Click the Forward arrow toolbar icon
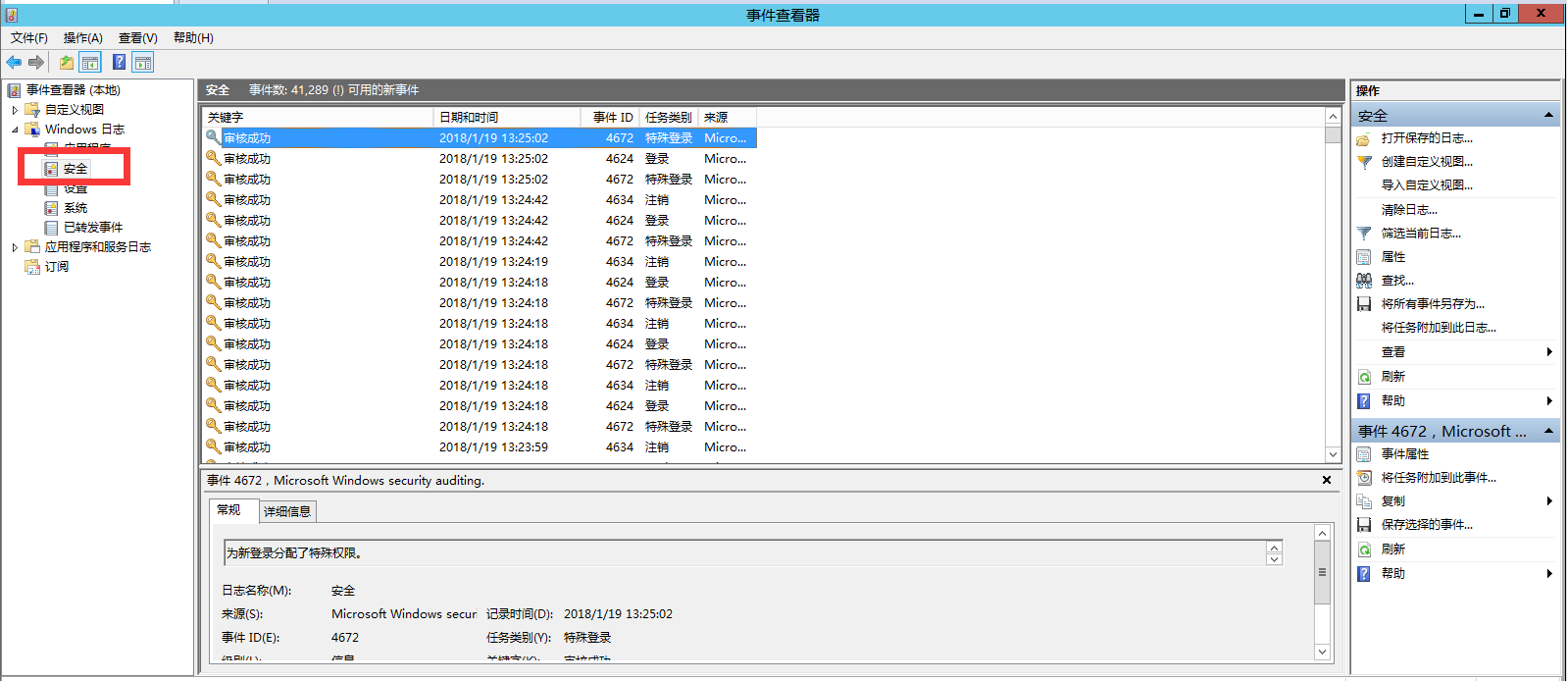Viewport: 1568px width, 681px height. 36,63
